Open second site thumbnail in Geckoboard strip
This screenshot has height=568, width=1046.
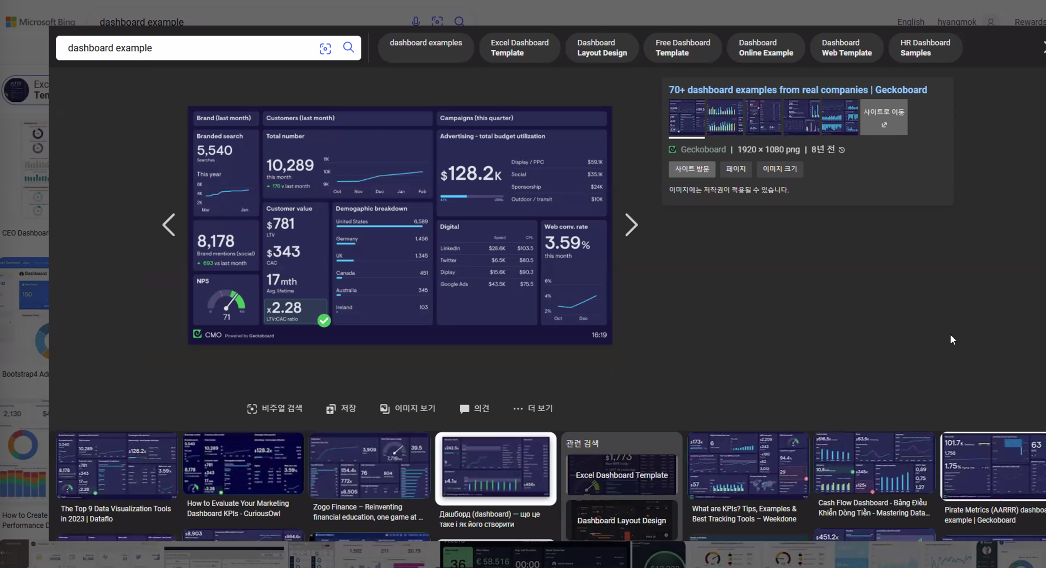(725, 117)
